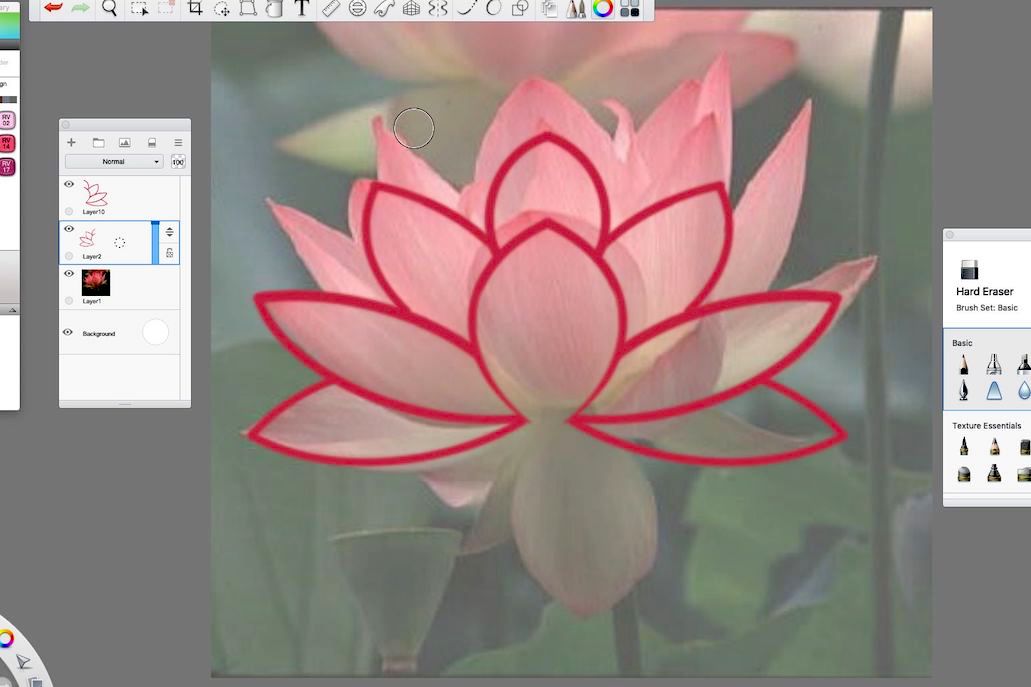The width and height of the screenshot is (1031, 687).
Task: Click the layer opacity 100 value
Action: click(x=178, y=162)
